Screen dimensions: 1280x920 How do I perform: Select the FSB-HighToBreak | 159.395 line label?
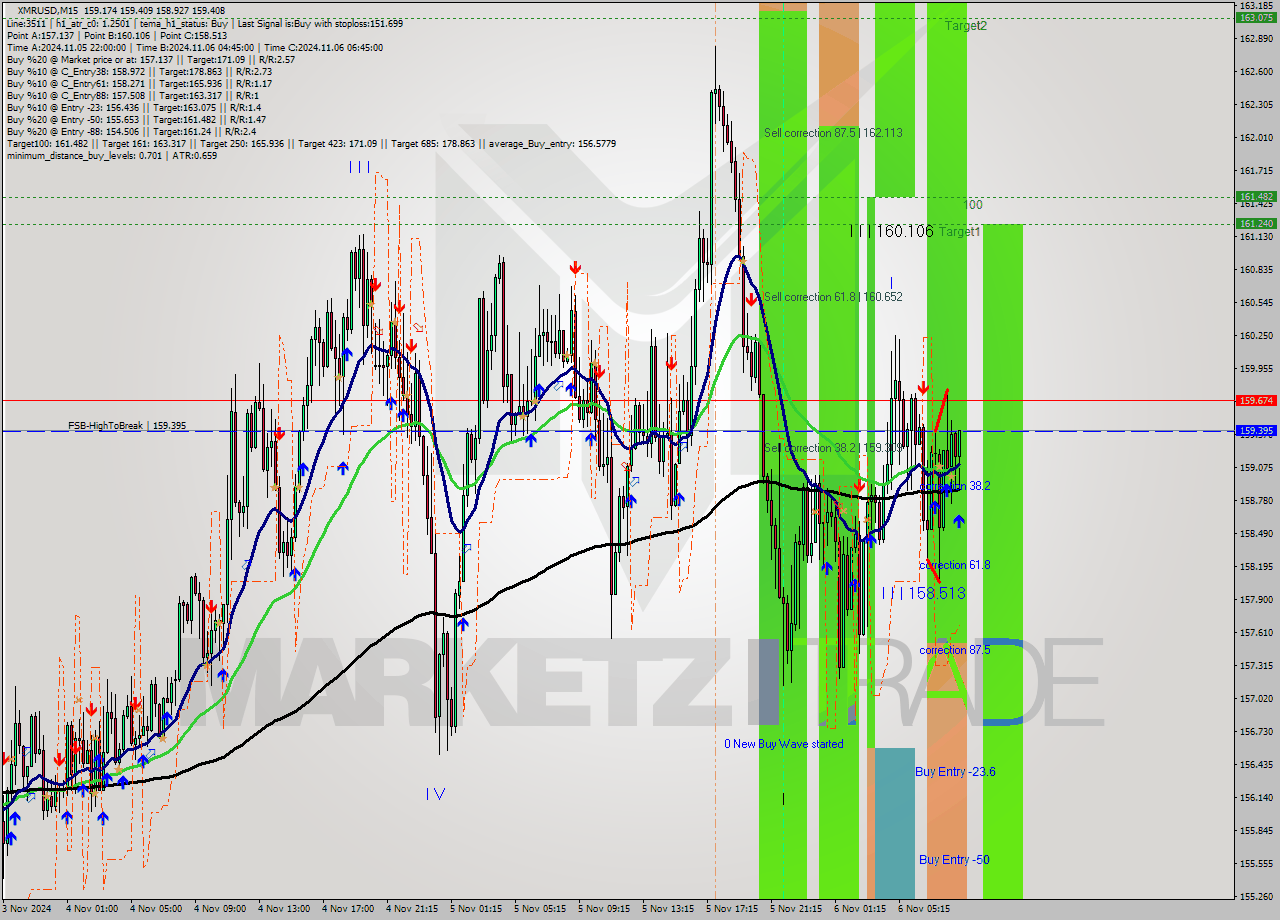point(127,426)
